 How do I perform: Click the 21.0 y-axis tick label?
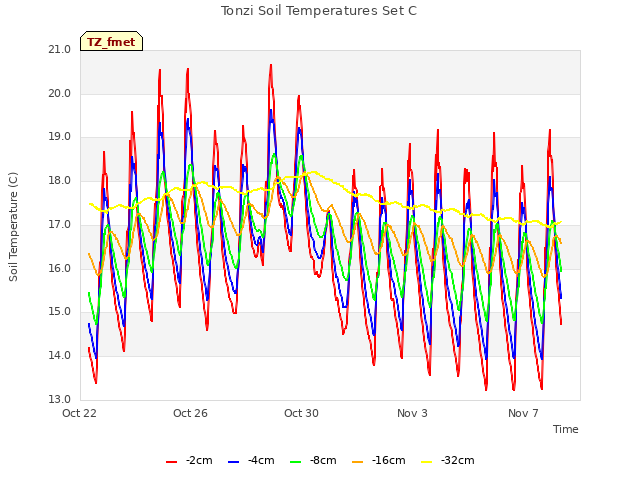[60, 49]
